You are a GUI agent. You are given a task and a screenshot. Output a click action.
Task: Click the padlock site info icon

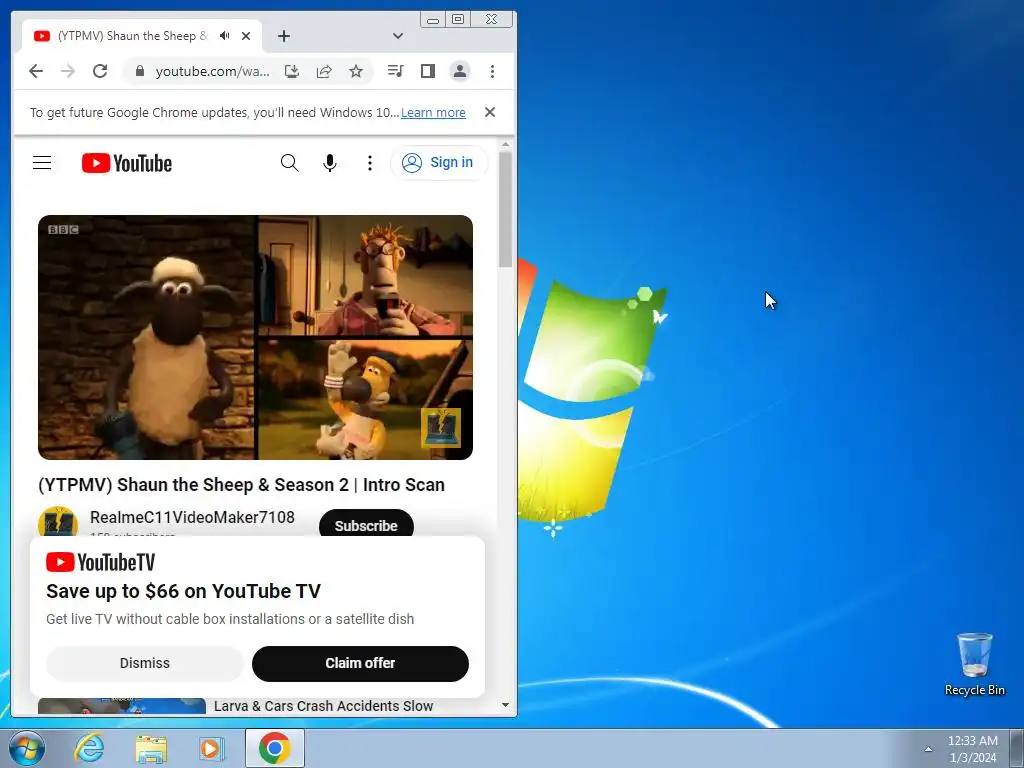pos(139,71)
